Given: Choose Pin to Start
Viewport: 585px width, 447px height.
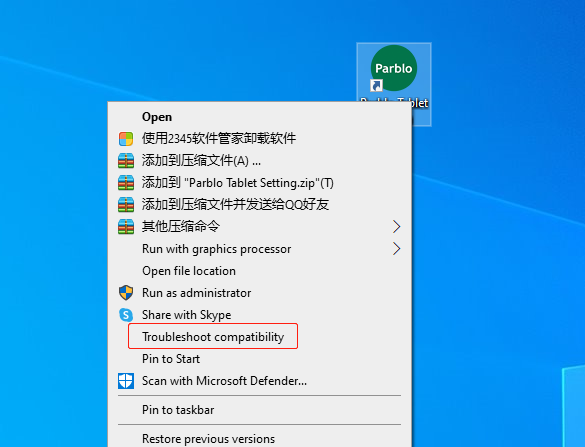Looking at the screenshot, I should tap(171, 359).
